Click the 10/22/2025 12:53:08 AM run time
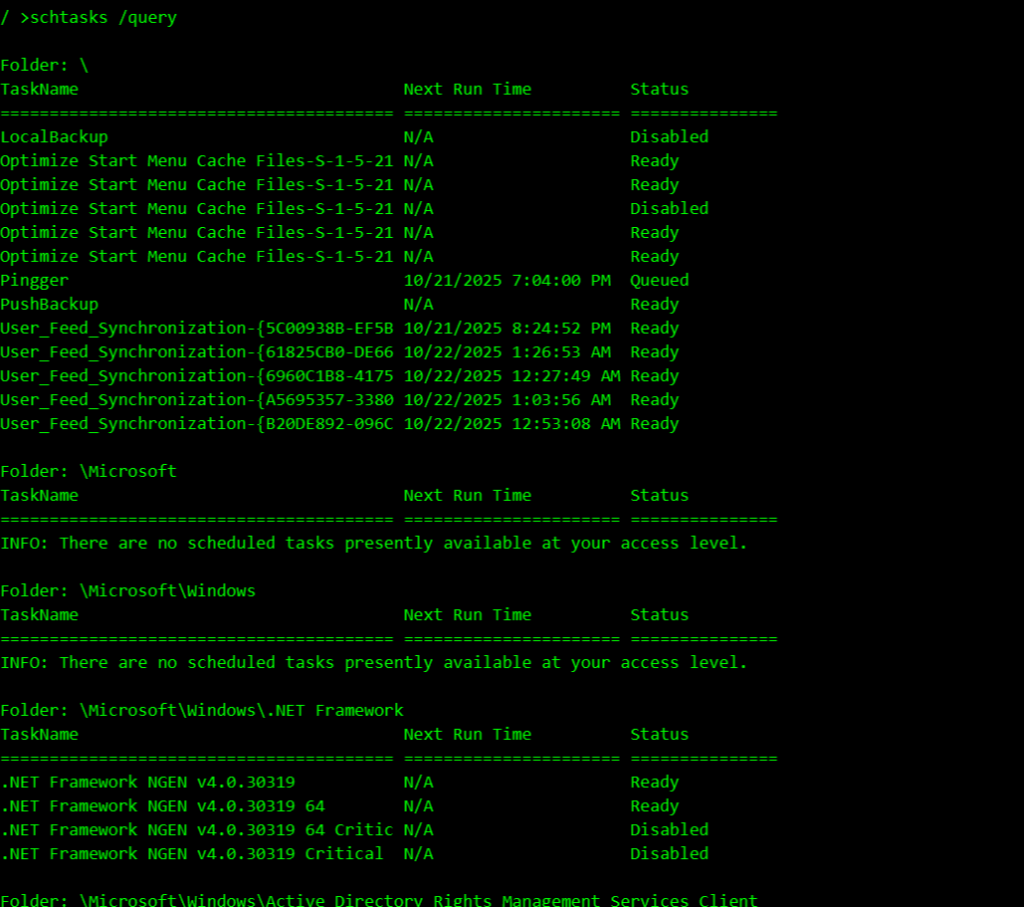The width and height of the screenshot is (1024, 907). (511, 425)
